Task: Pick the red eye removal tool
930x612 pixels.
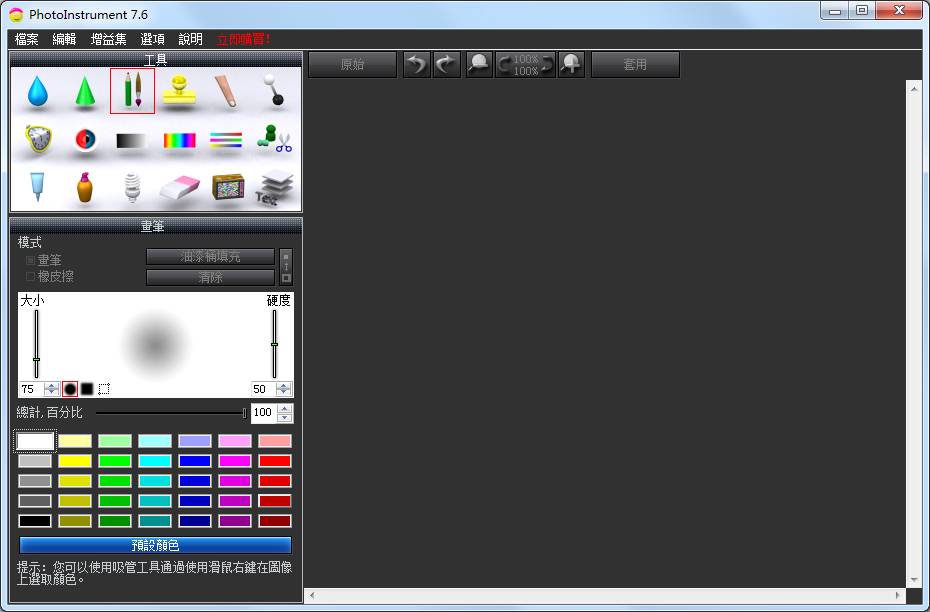Action: 85,139
